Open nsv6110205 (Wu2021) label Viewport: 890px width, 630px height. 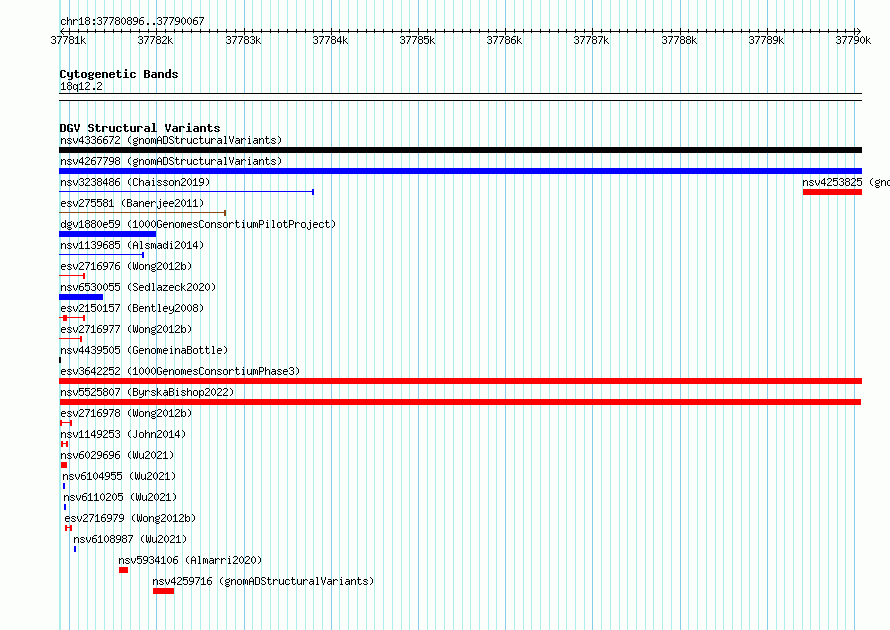[x=120, y=497]
